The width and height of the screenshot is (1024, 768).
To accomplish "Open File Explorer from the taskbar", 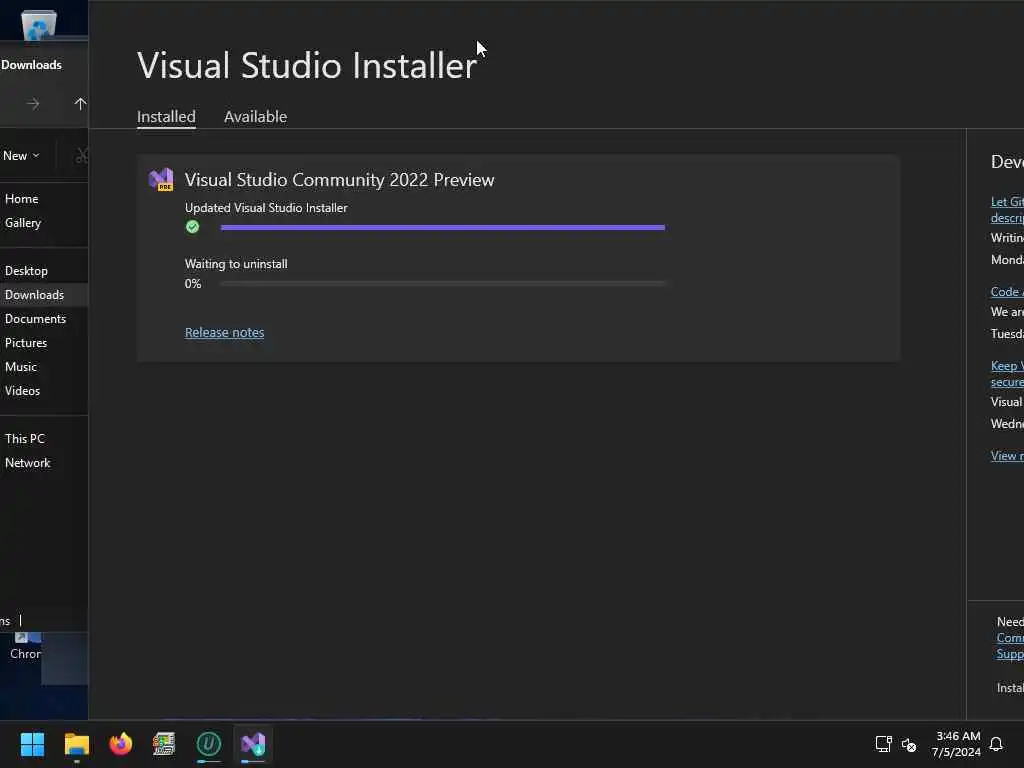I will tap(76, 744).
